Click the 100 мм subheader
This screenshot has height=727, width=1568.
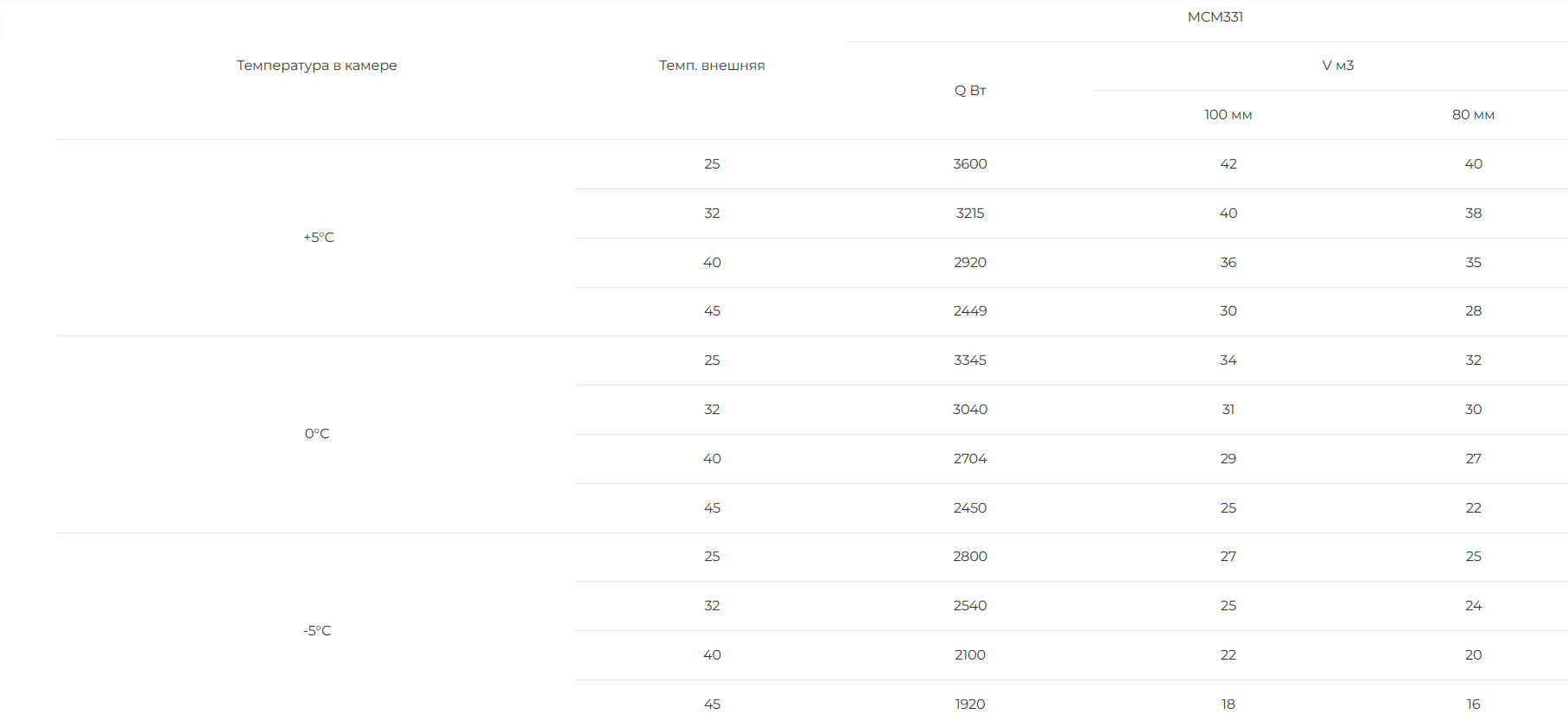click(1228, 115)
